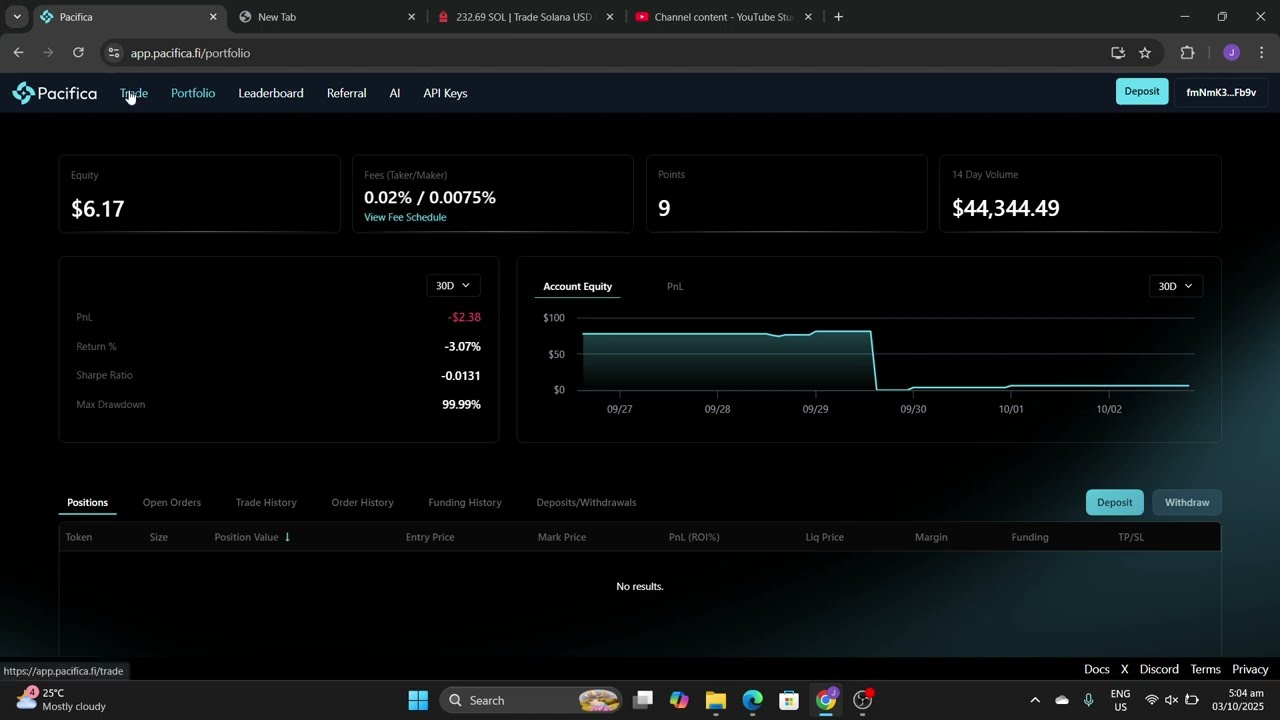Toggle sort on Position Value column
Screen dimensions: 1280x720
[251, 537]
